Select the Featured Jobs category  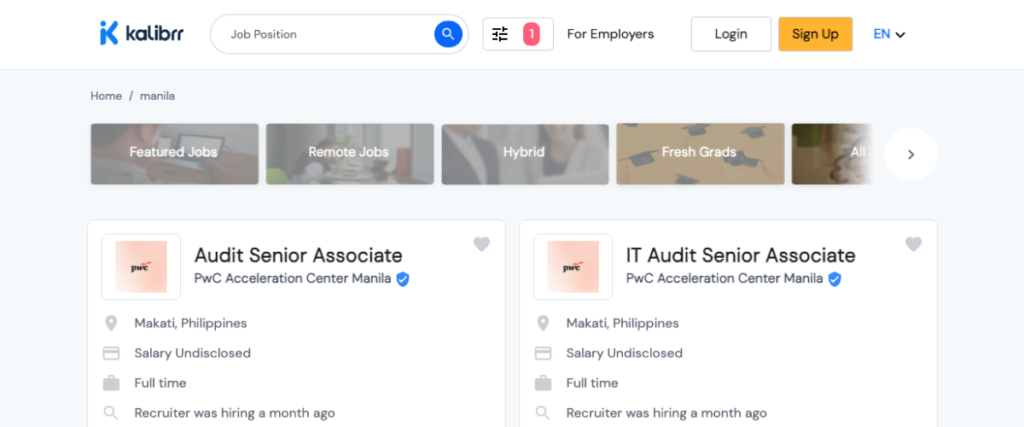tap(174, 153)
